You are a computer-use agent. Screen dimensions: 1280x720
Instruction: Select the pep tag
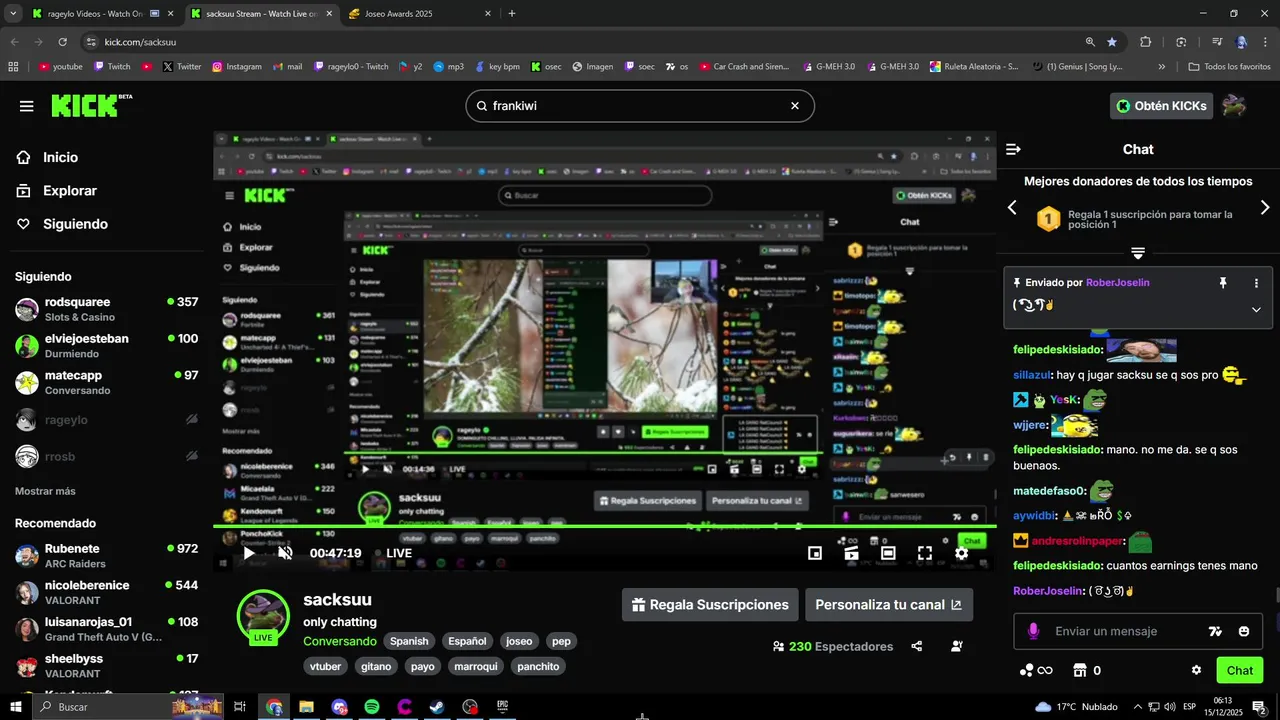point(561,641)
